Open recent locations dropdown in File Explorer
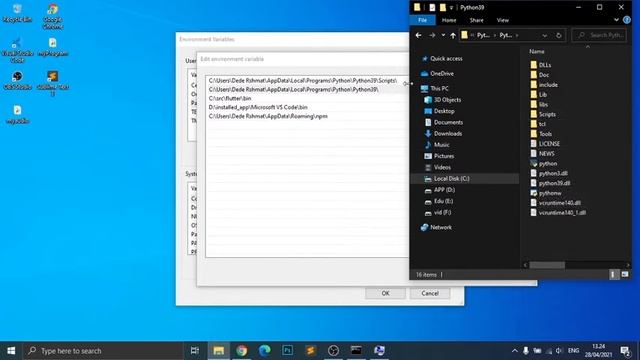This screenshot has height=360, width=640. tap(443, 36)
